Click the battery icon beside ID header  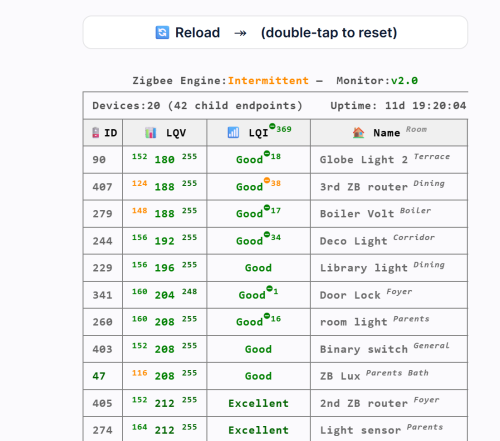click(x=96, y=133)
